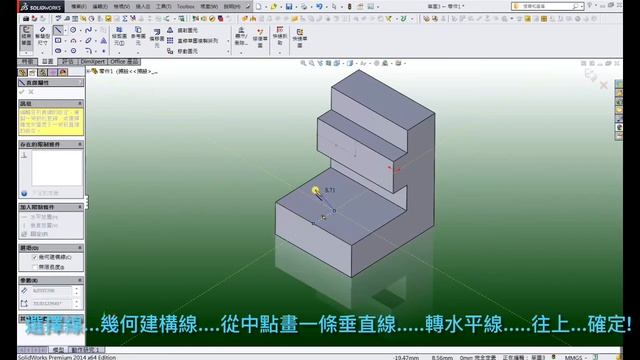This screenshot has width=640, height=360.
Task: Open the Motion Study 1 (動作研究 1) bottom tab
Action: [x=86, y=350]
